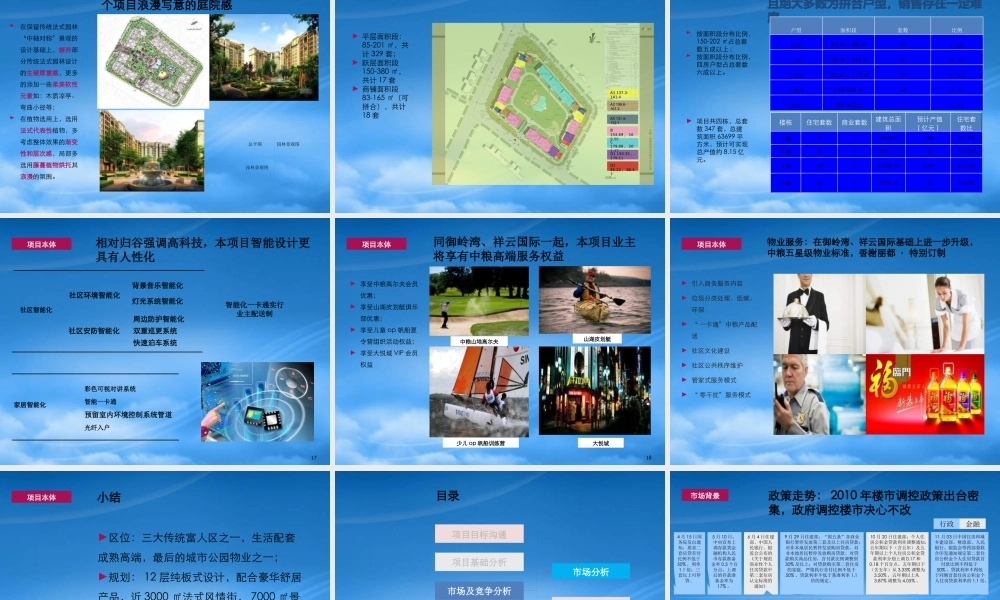This screenshot has width=1000, height=600.
Task: Click the 商业套数 table header cell
Action: click(x=854, y=122)
